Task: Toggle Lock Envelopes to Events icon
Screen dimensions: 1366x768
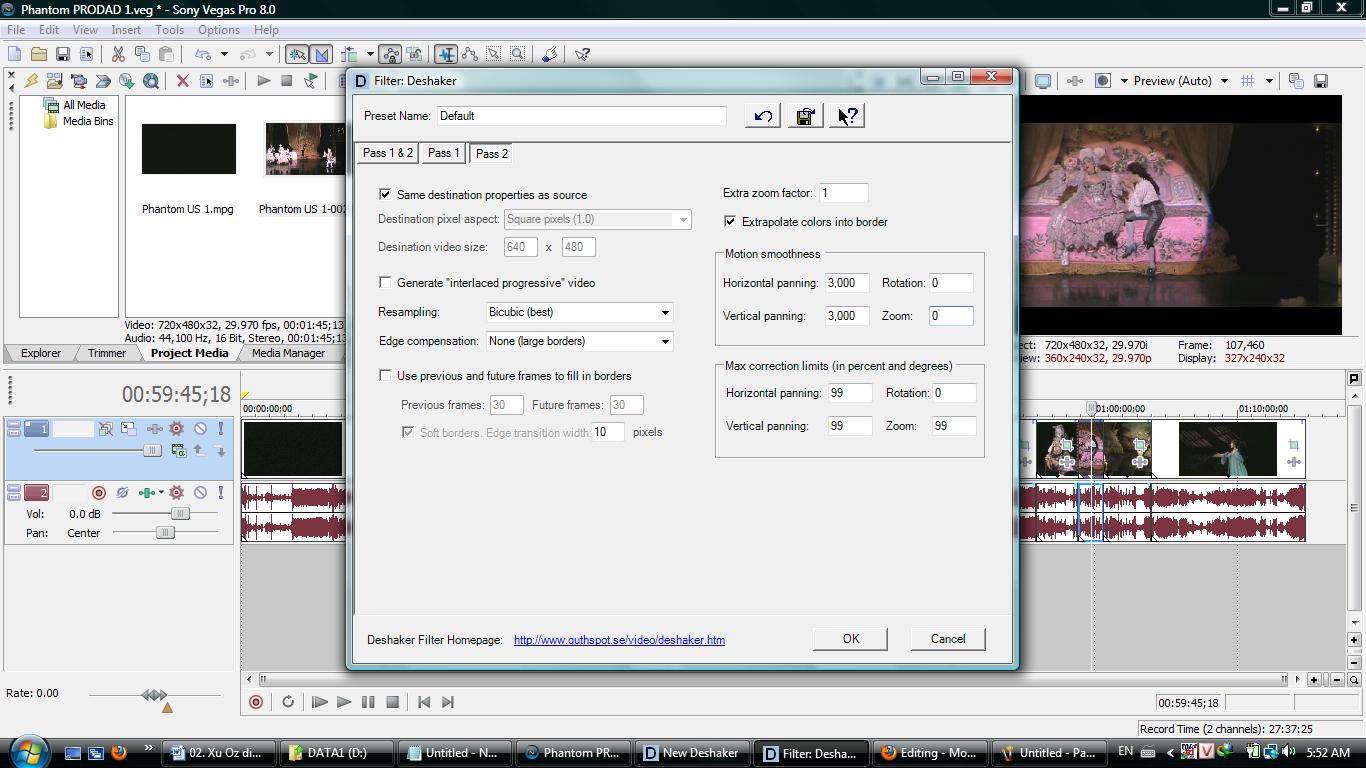Action: click(390, 54)
